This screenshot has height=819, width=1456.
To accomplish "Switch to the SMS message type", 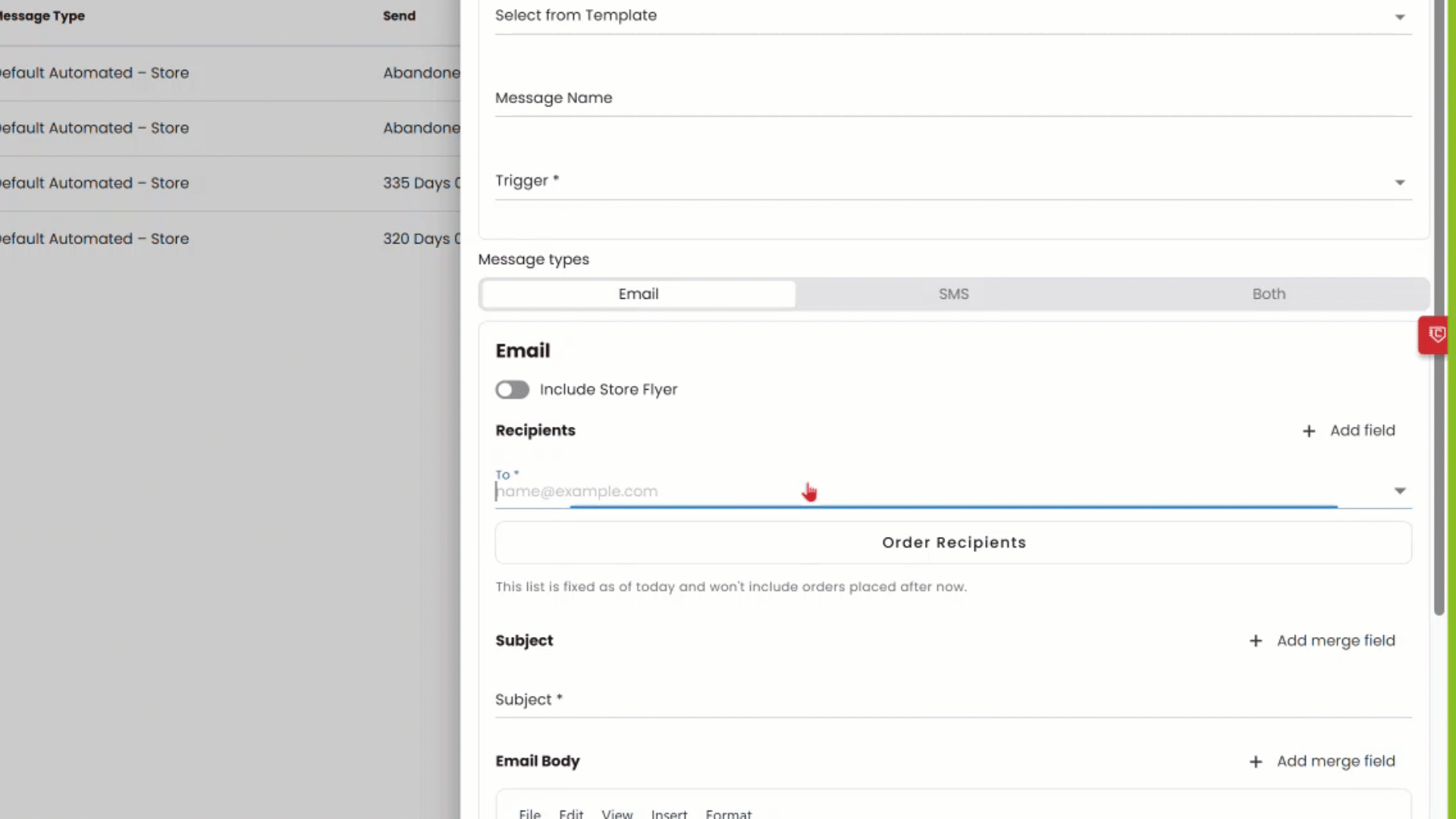I will 953,294.
